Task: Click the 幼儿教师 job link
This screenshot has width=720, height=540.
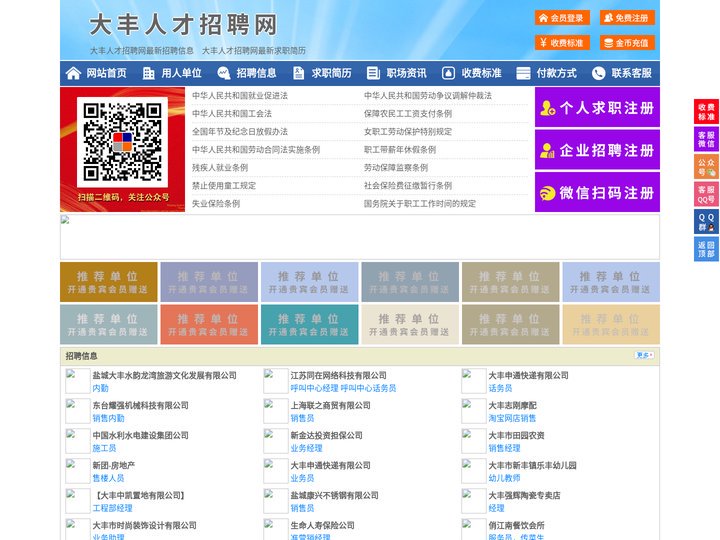Action: click(x=504, y=478)
